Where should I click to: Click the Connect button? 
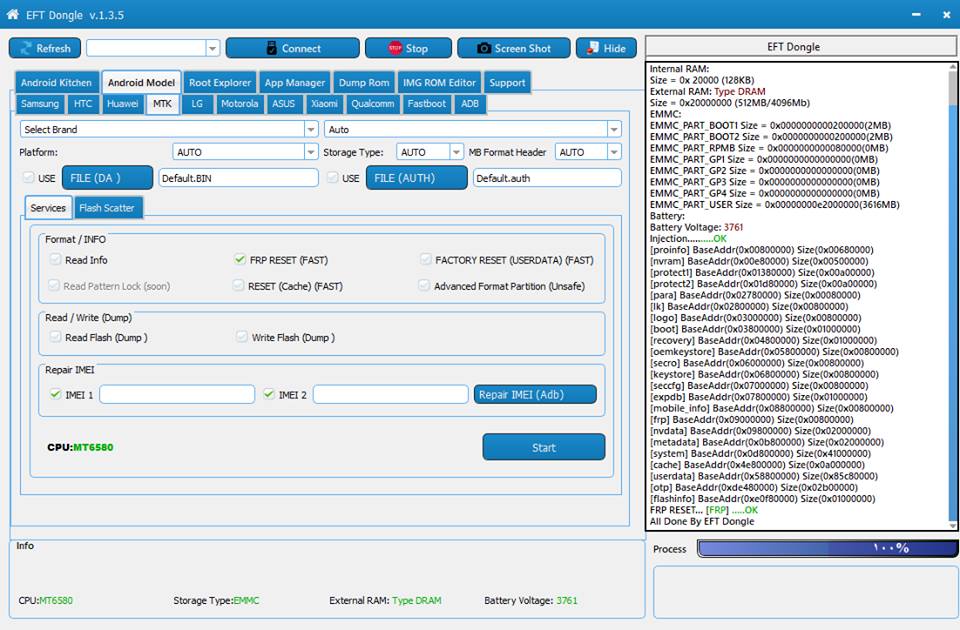pos(293,48)
